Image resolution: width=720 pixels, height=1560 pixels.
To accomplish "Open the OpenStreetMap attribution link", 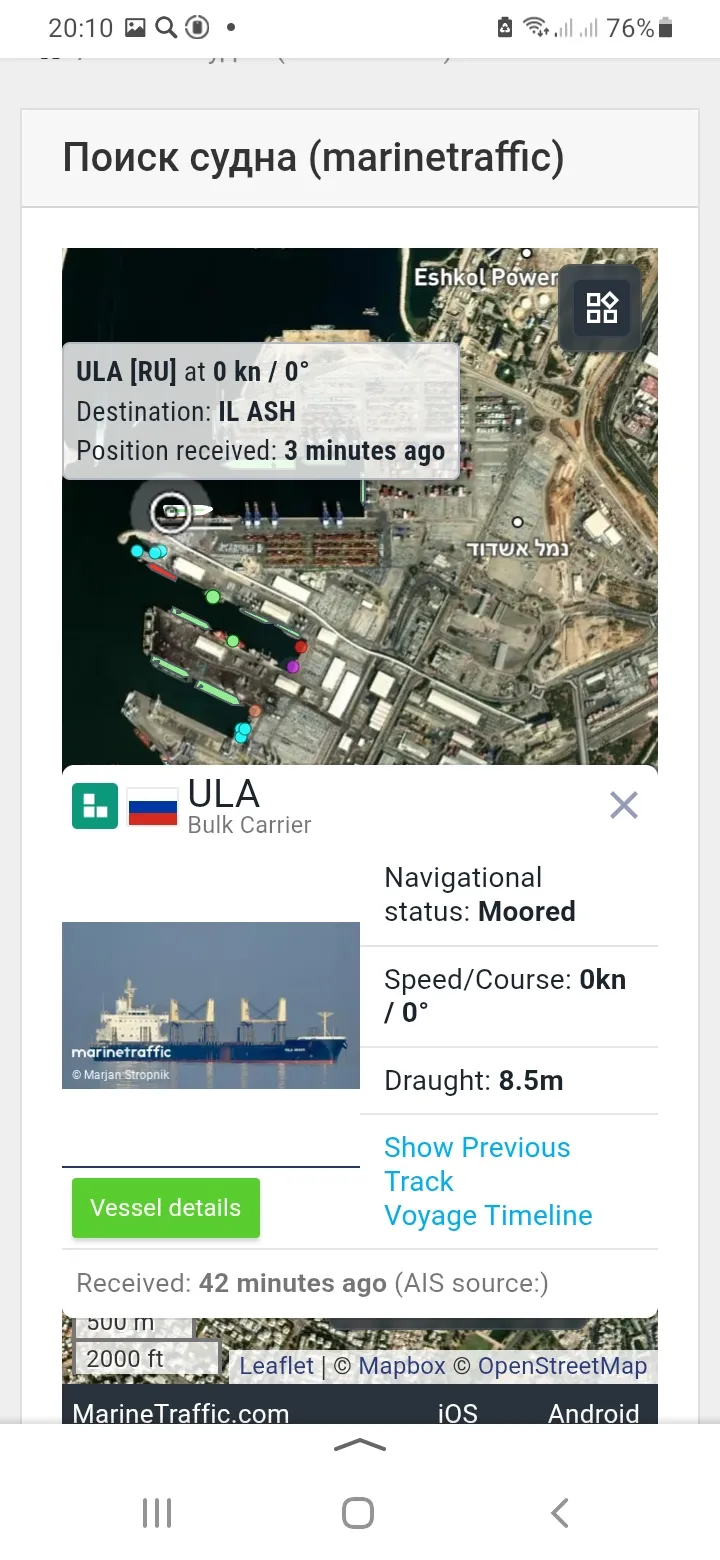I will (x=562, y=1366).
